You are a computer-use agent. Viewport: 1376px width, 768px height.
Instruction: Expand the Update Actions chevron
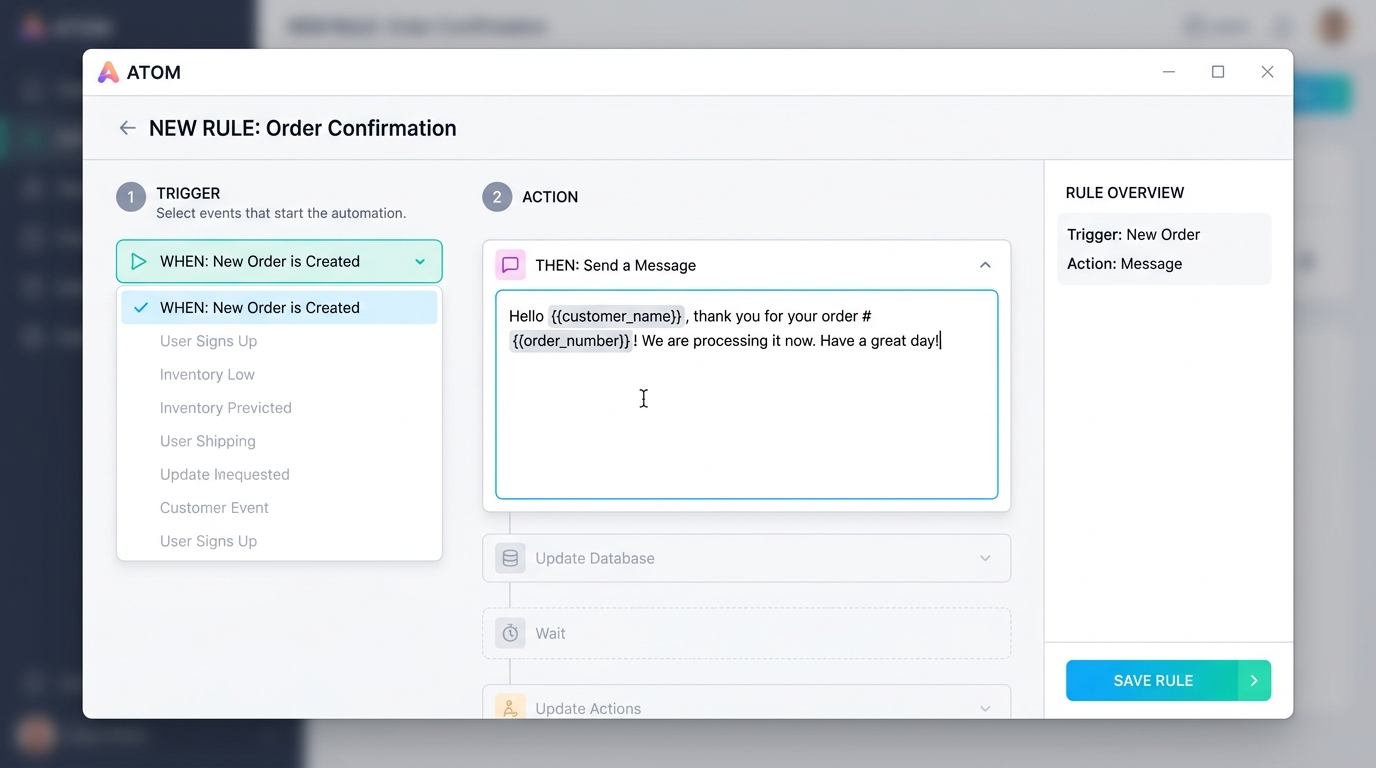pyautogui.click(x=985, y=708)
